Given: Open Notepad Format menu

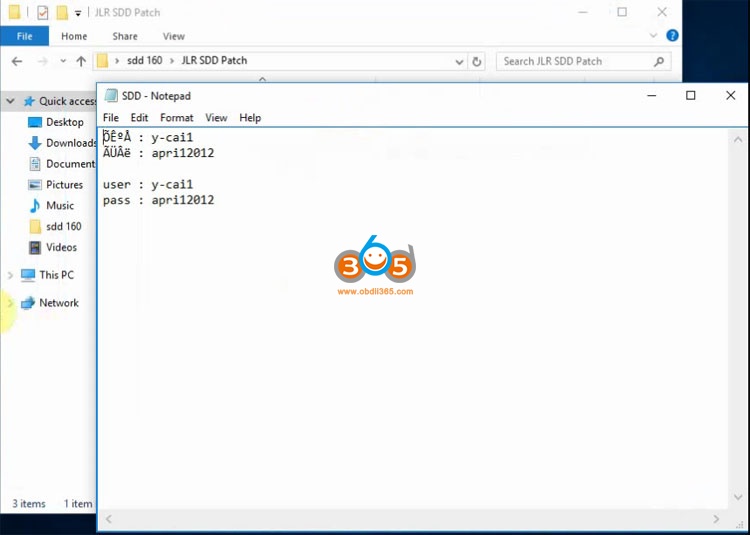Looking at the screenshot, I should 176,118.
